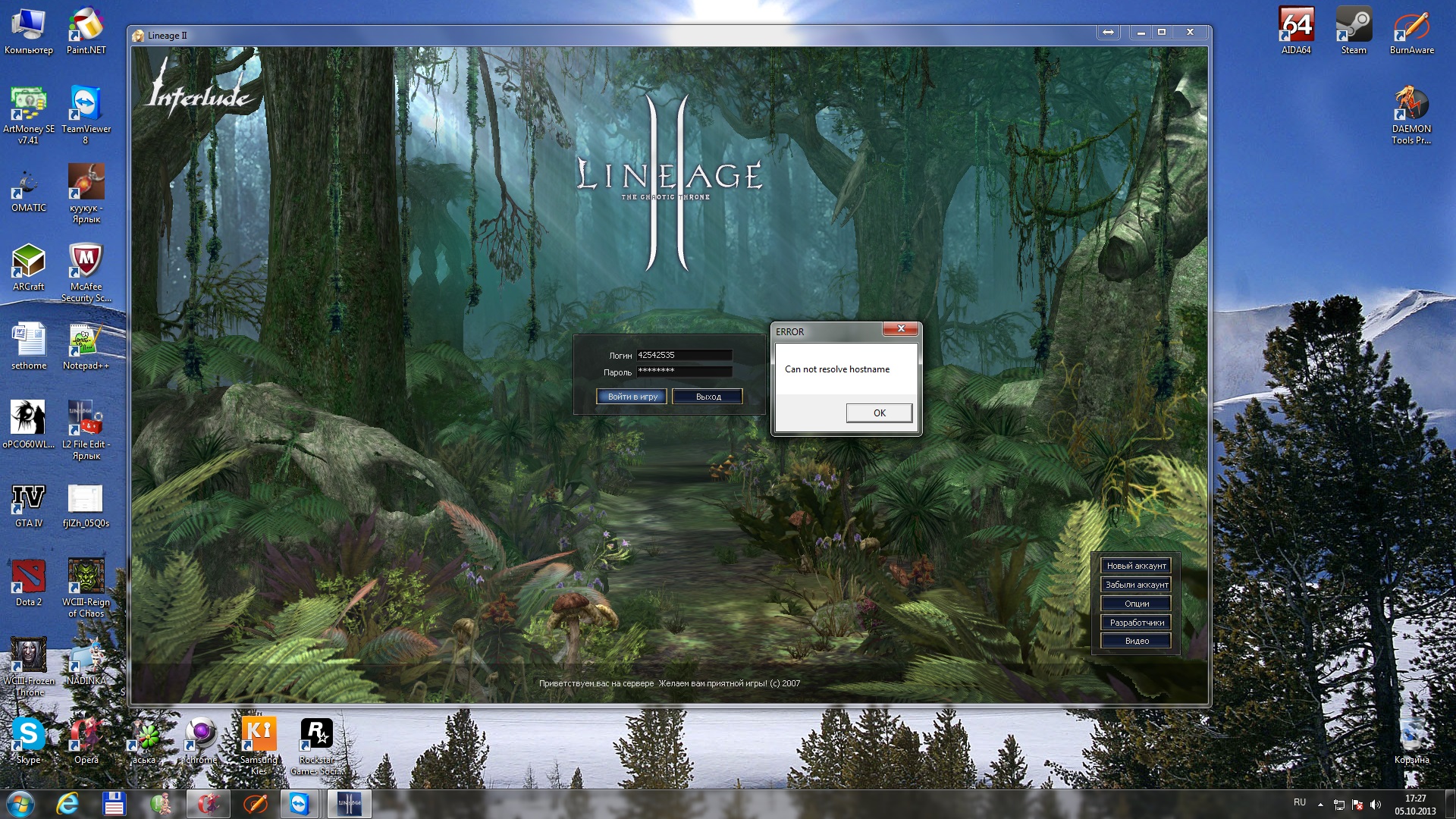Image resolution: width=1456 pixels, height=819 pixels.
Task: Open Забыли аккаунт in side menu
Action: pos(1136,585)
